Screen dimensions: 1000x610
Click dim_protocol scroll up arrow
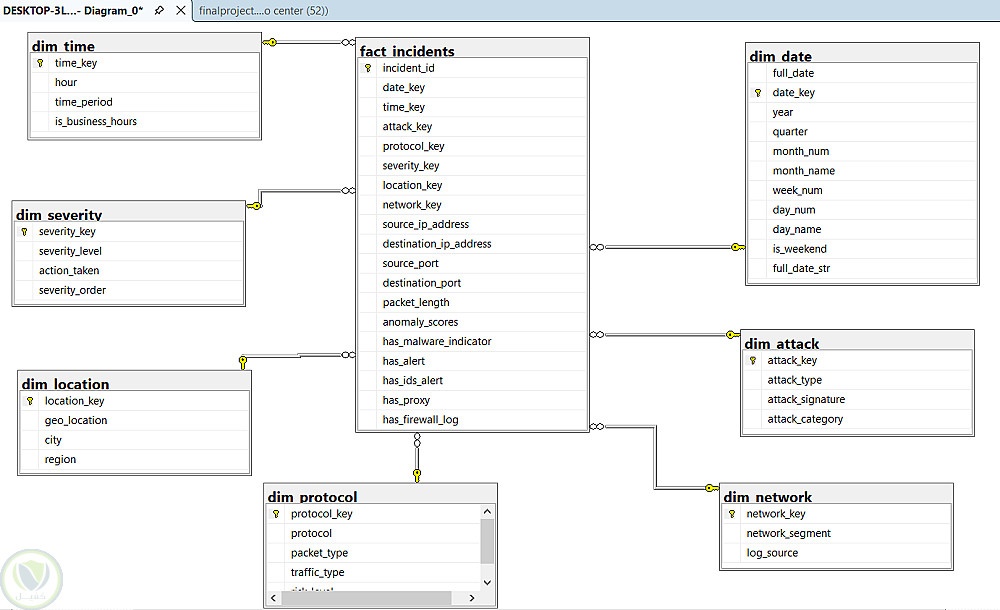487,512
